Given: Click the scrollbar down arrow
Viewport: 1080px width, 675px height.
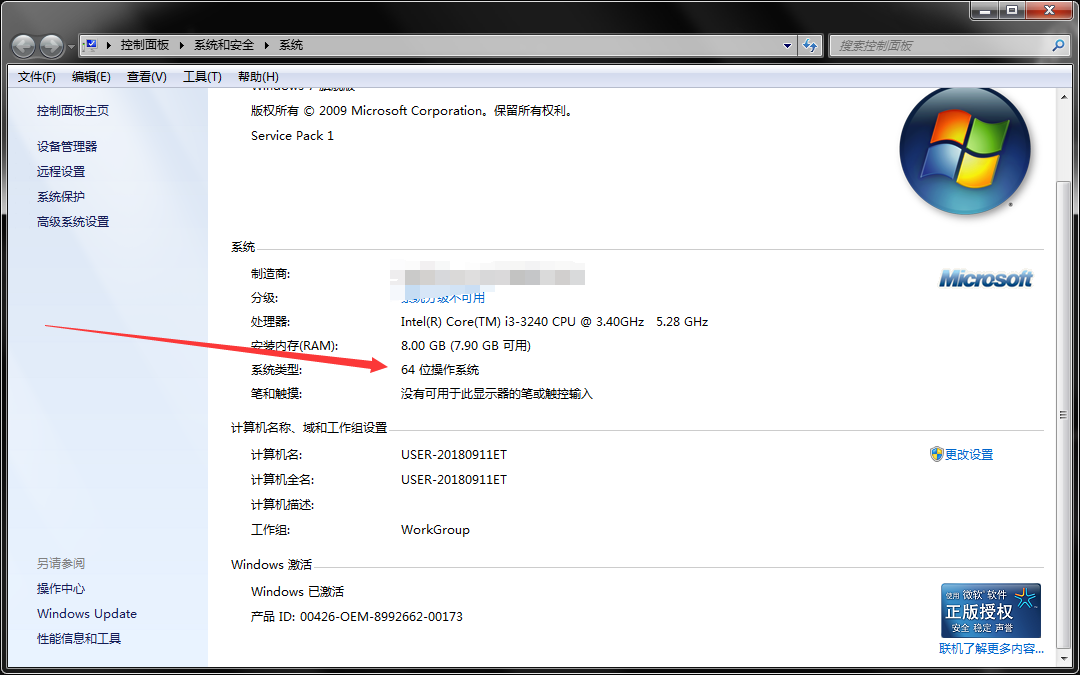Looking at the screenshot, I should (x=1063, y=656).
